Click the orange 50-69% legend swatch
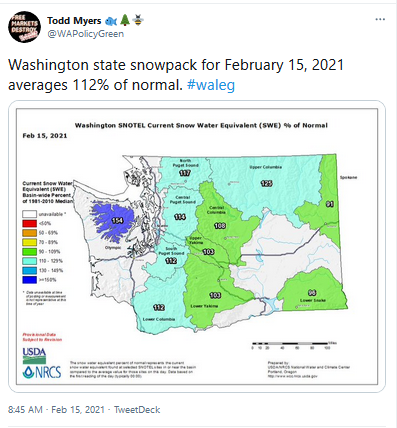The width and height of the screenshot is (397, 428). pos(29,233)
